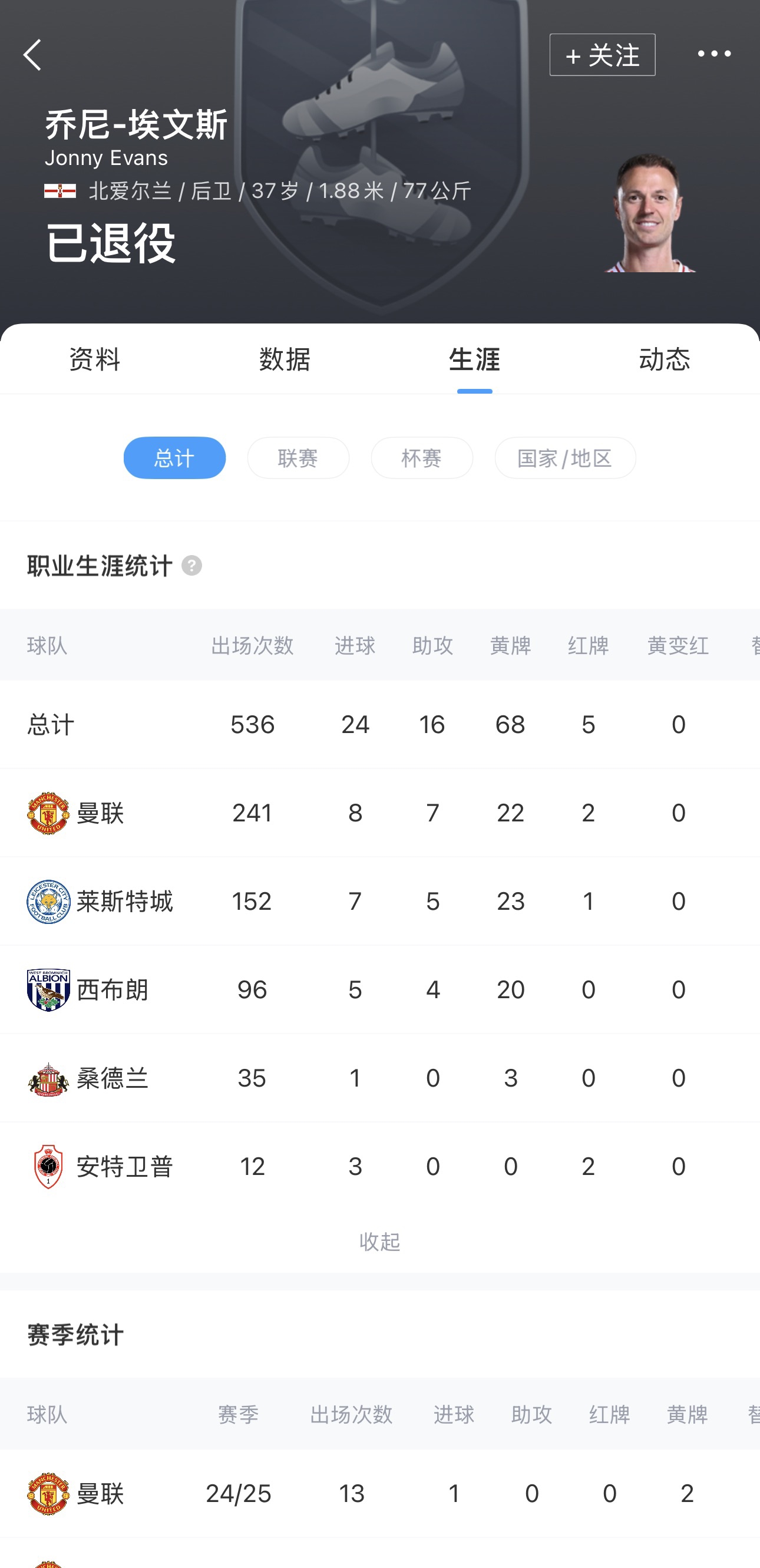Tap the Leicester City club crest

click(48, 902)
